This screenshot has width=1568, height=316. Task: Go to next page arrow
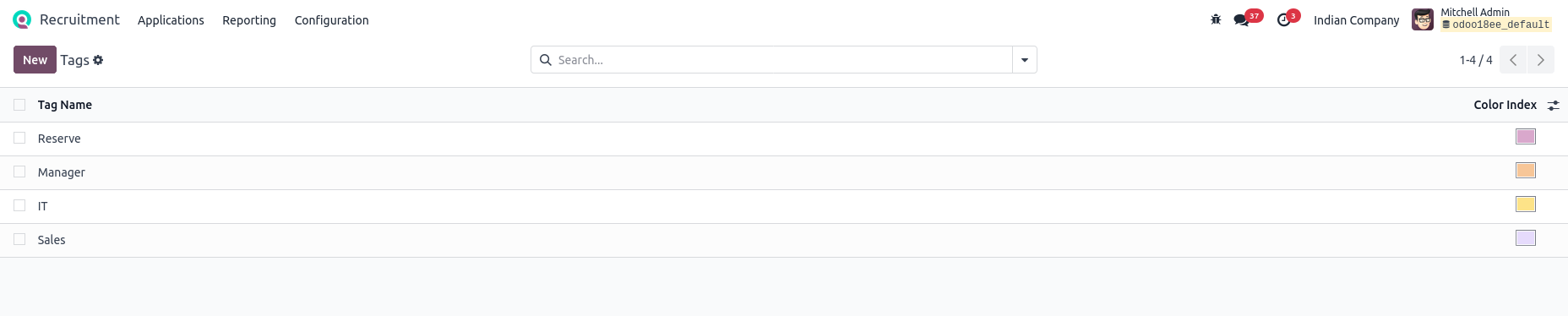[x=1541, y=60]
